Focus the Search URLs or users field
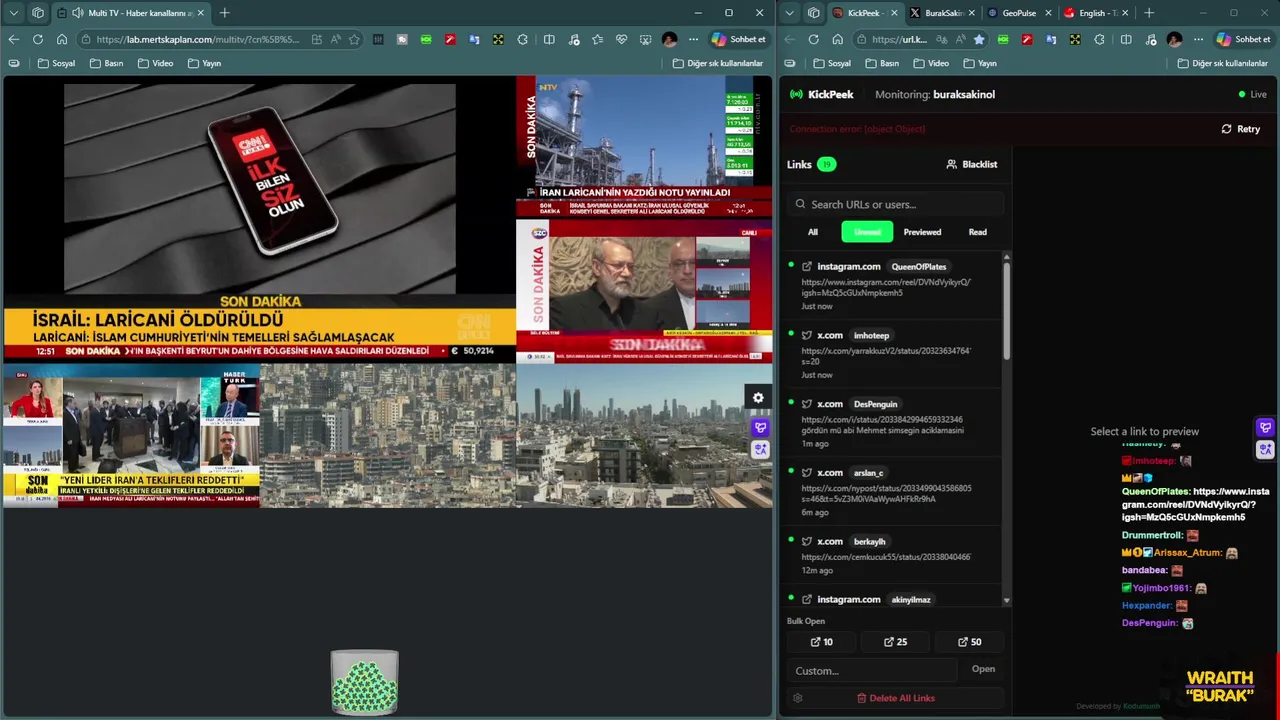 896,204
